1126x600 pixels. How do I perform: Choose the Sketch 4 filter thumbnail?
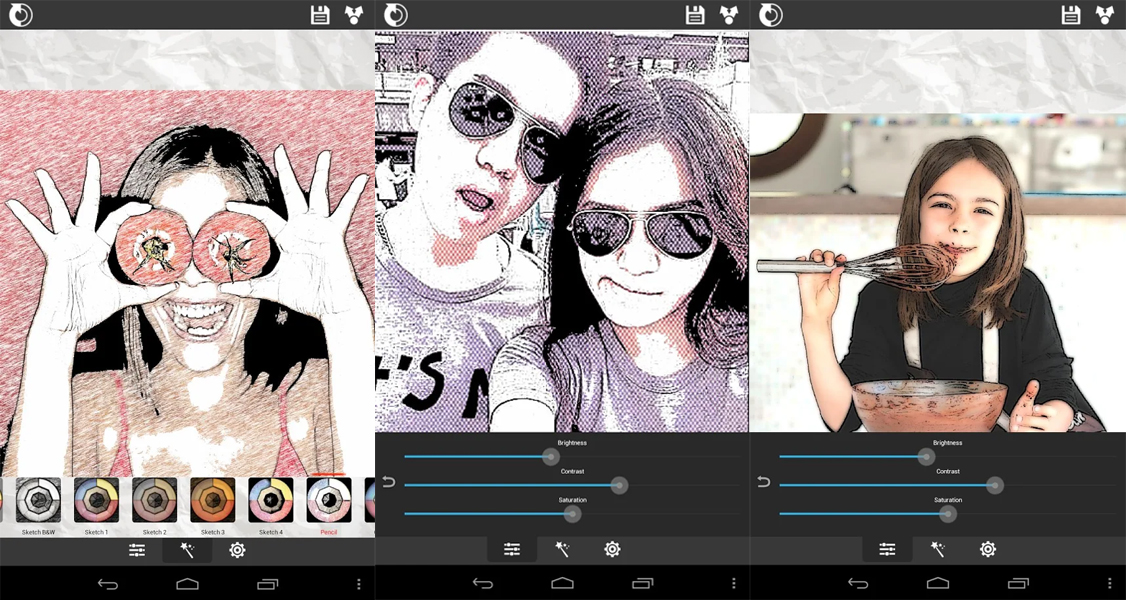[271, 500]
